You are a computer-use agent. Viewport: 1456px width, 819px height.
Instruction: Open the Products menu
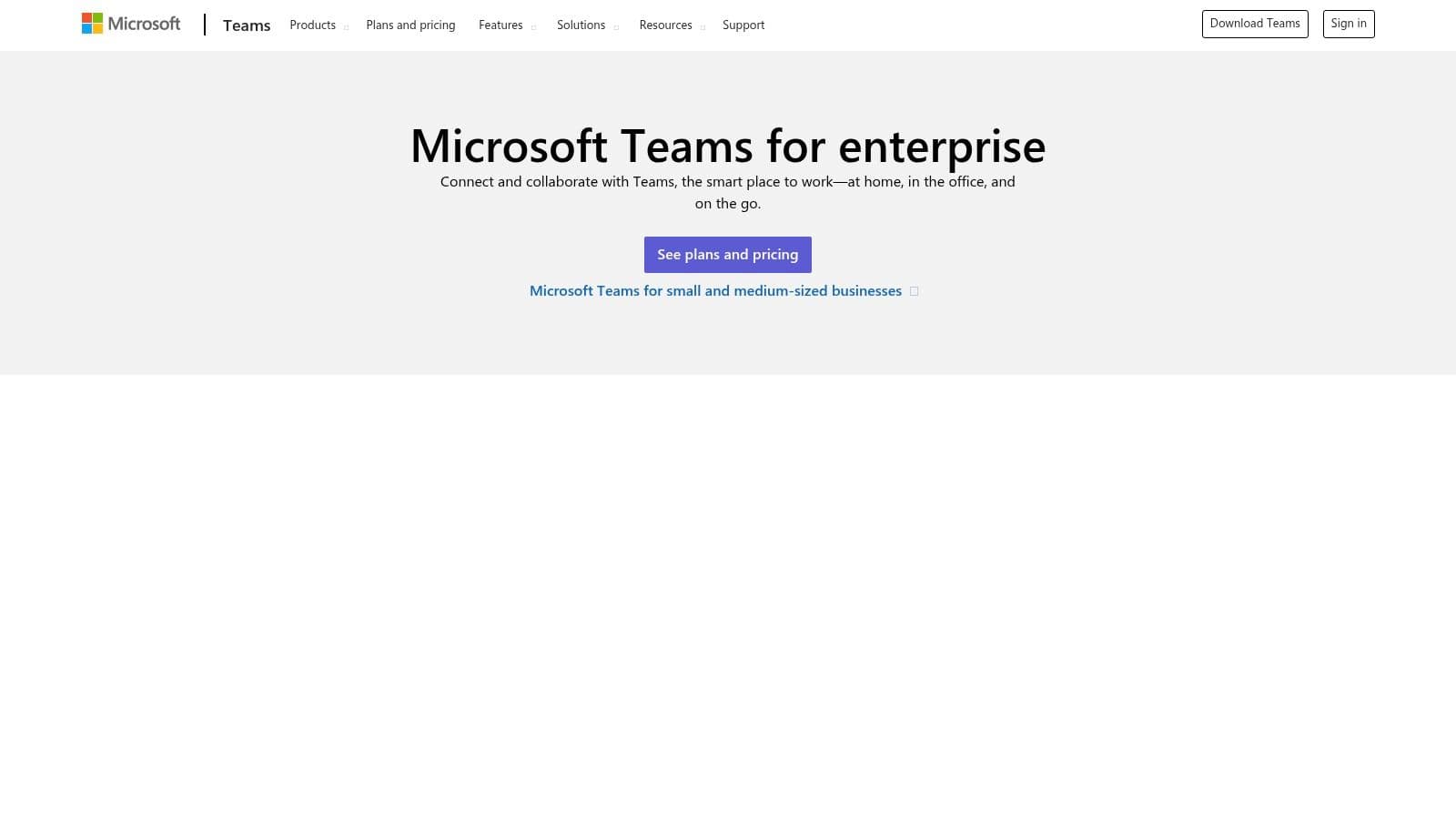click(312, 25)
